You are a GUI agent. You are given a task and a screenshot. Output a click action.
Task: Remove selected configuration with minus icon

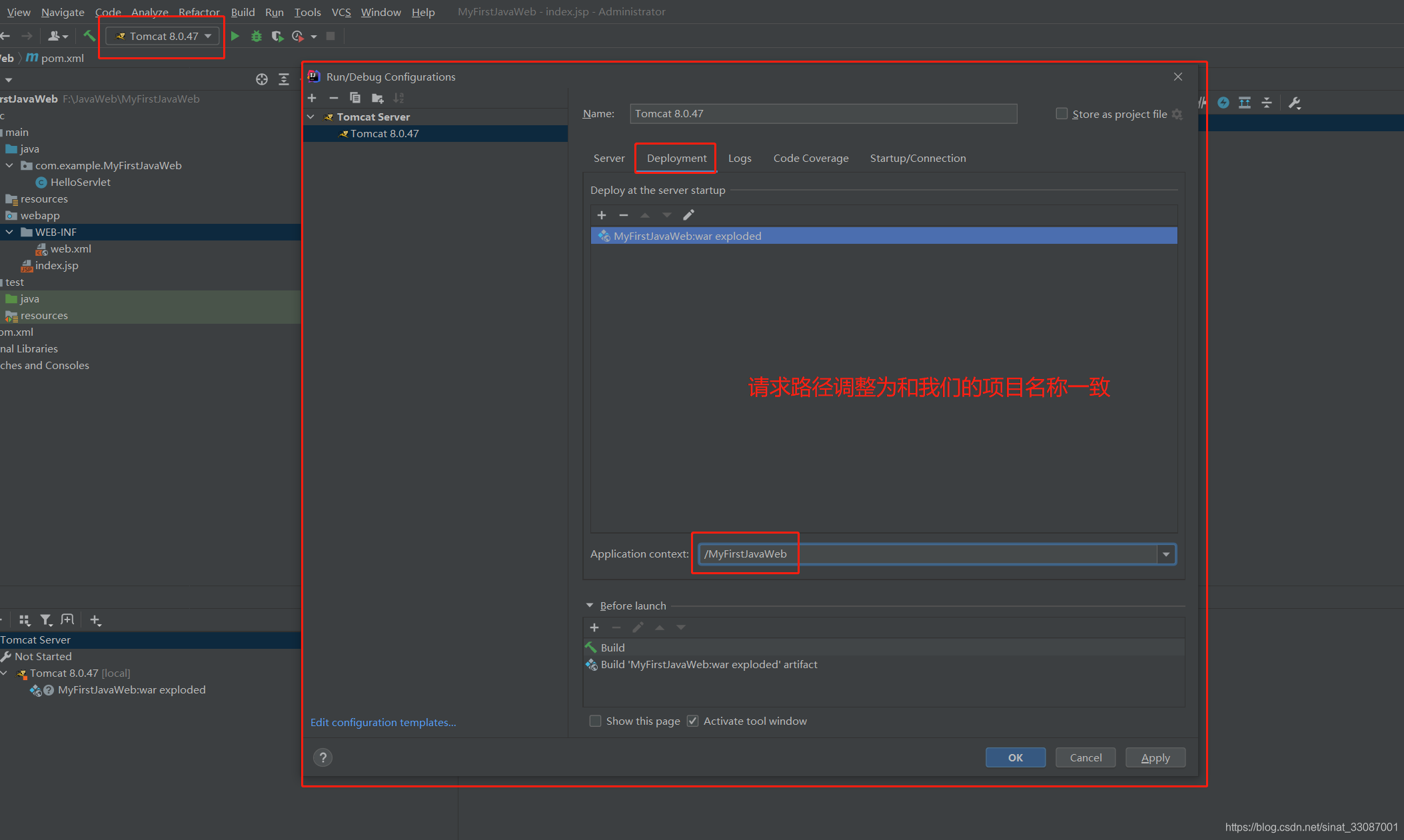(334, 98)
